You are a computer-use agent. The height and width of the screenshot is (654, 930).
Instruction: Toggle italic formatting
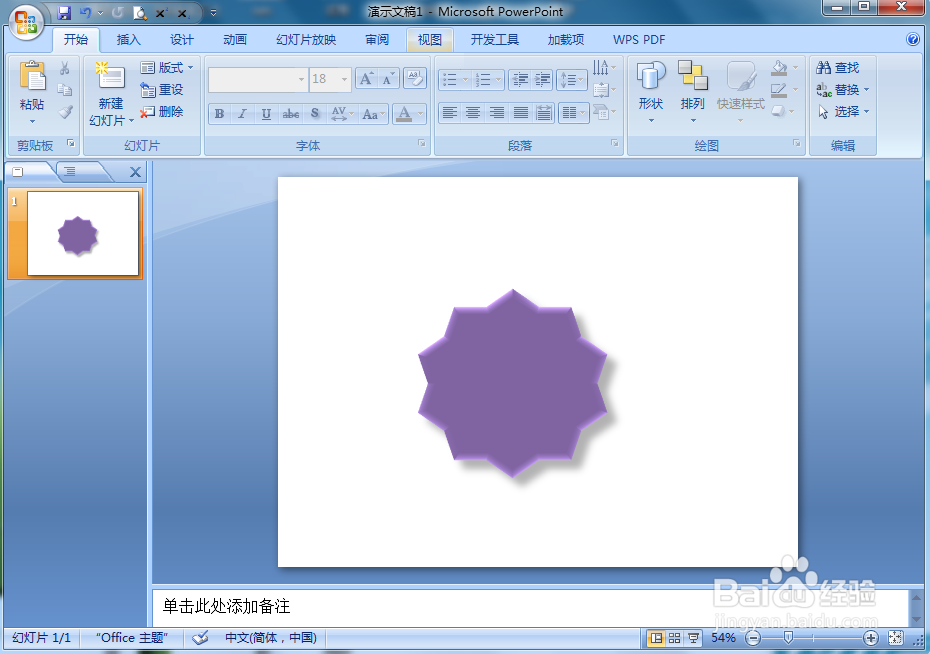(x=242, y=114)
